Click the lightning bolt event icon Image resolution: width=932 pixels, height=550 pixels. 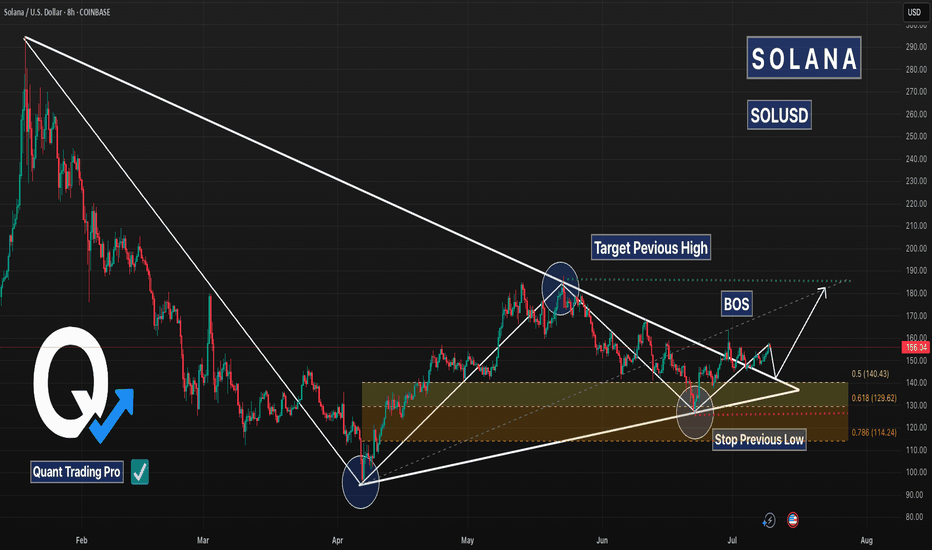coord(769,520)
